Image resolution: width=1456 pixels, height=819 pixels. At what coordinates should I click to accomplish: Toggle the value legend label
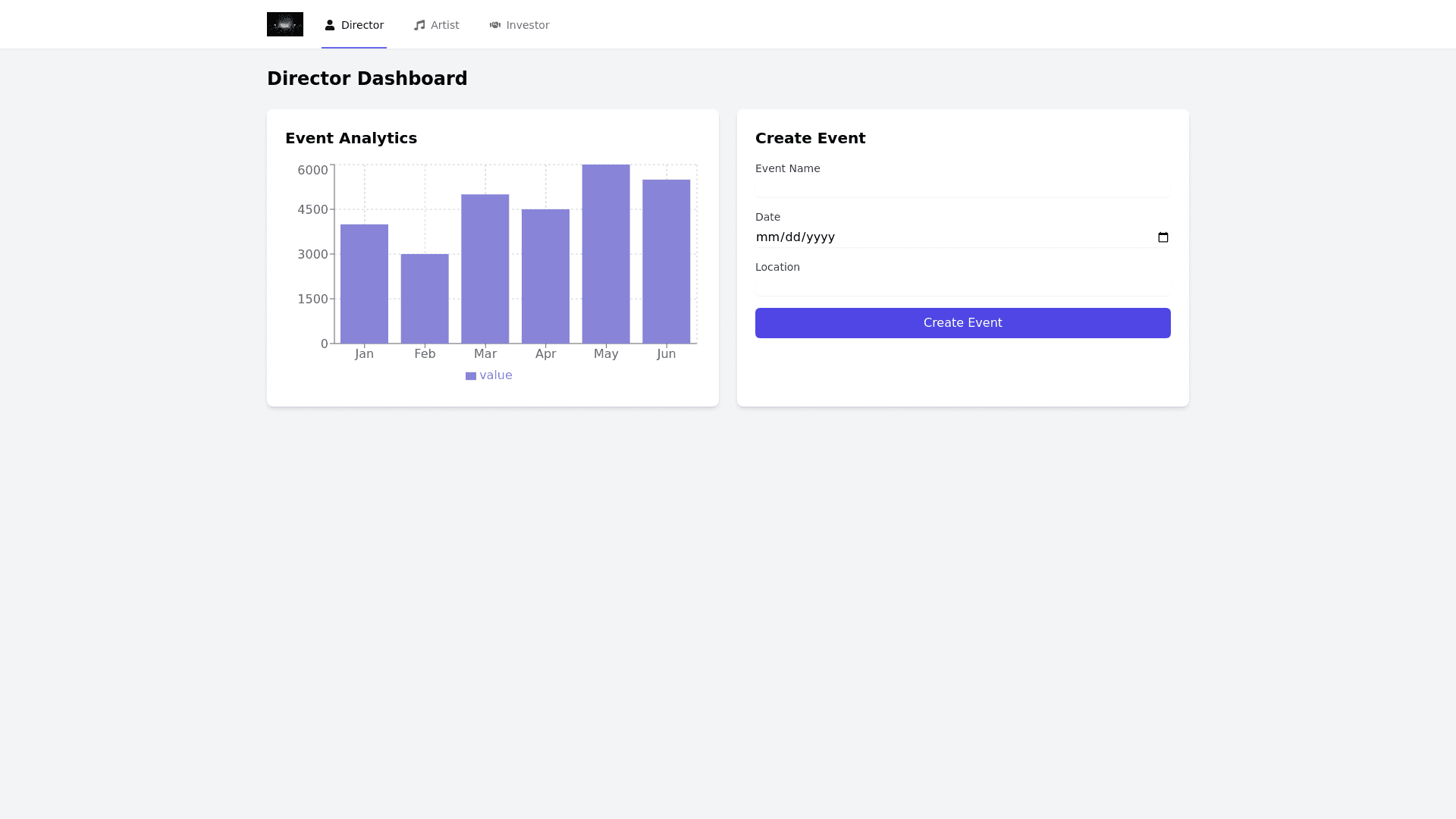496,375
